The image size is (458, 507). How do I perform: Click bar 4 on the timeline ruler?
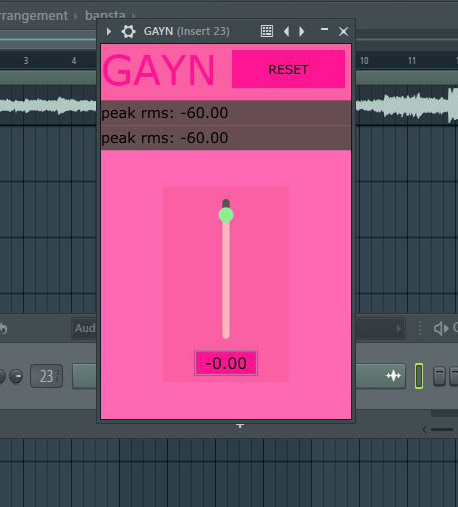[74, 61]
